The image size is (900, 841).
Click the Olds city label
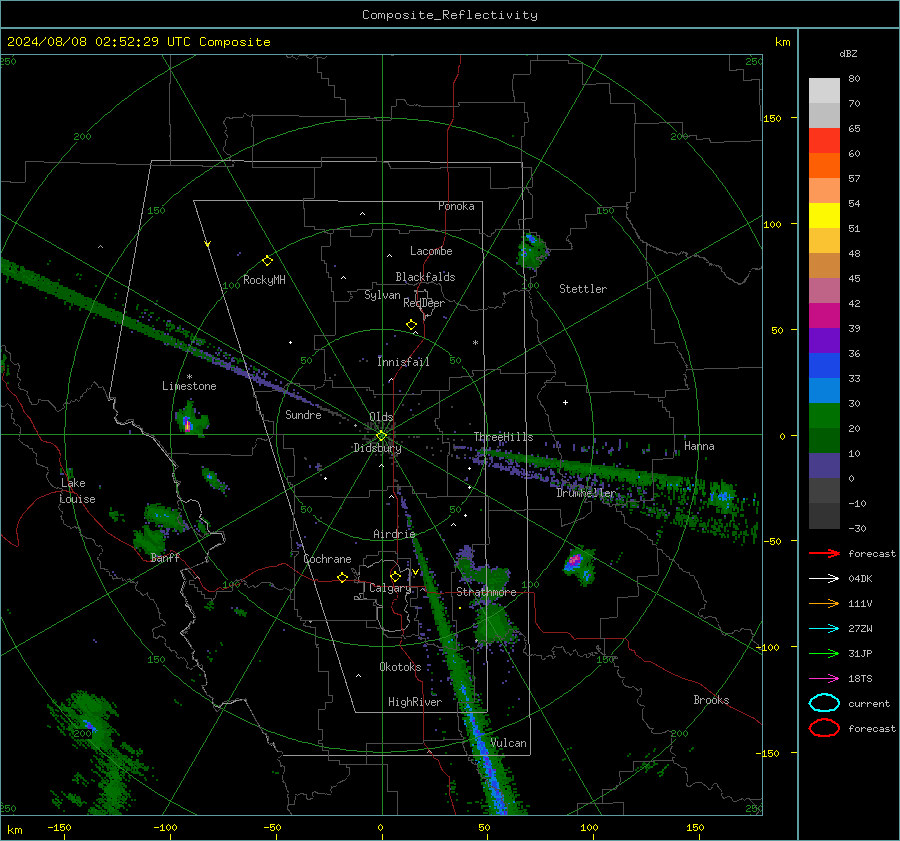tap(381, 417)
